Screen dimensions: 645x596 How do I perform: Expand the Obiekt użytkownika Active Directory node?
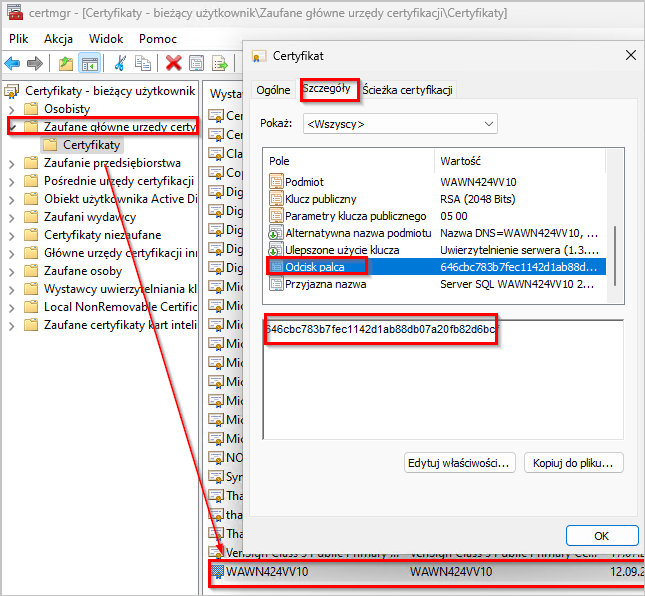click(12, 200)
